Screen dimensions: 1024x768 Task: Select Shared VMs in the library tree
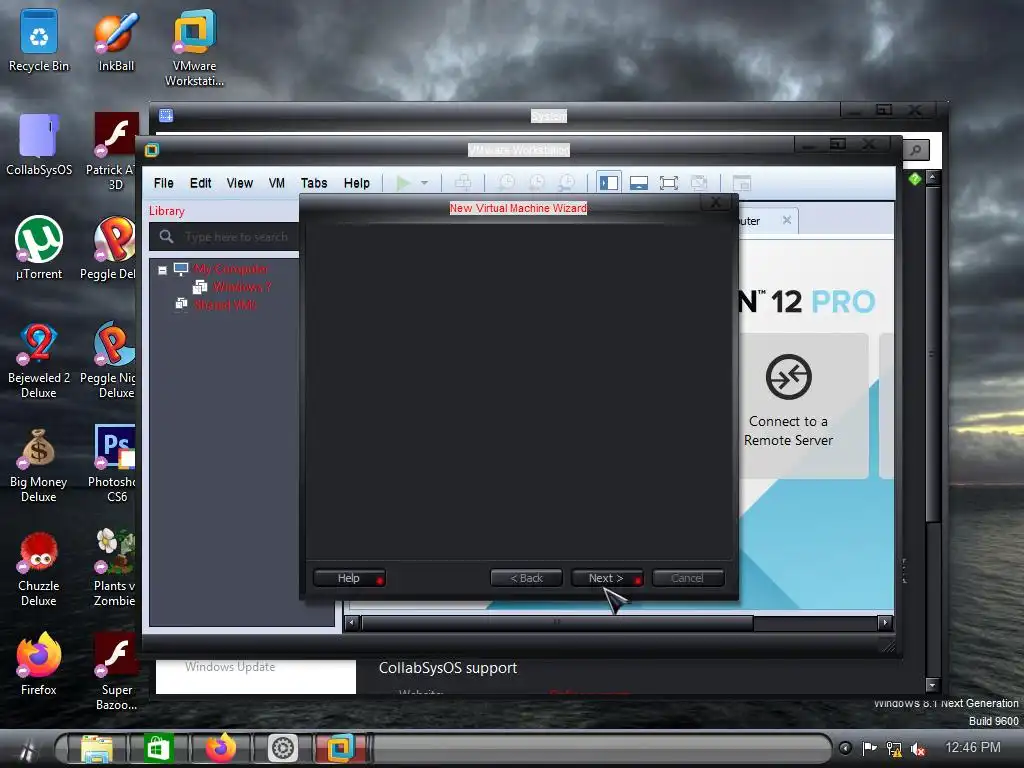225,304
